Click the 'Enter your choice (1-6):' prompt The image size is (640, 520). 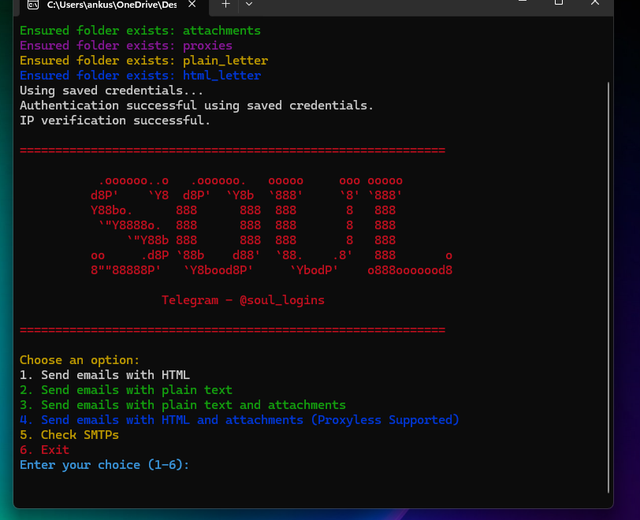tap(104, 465)
